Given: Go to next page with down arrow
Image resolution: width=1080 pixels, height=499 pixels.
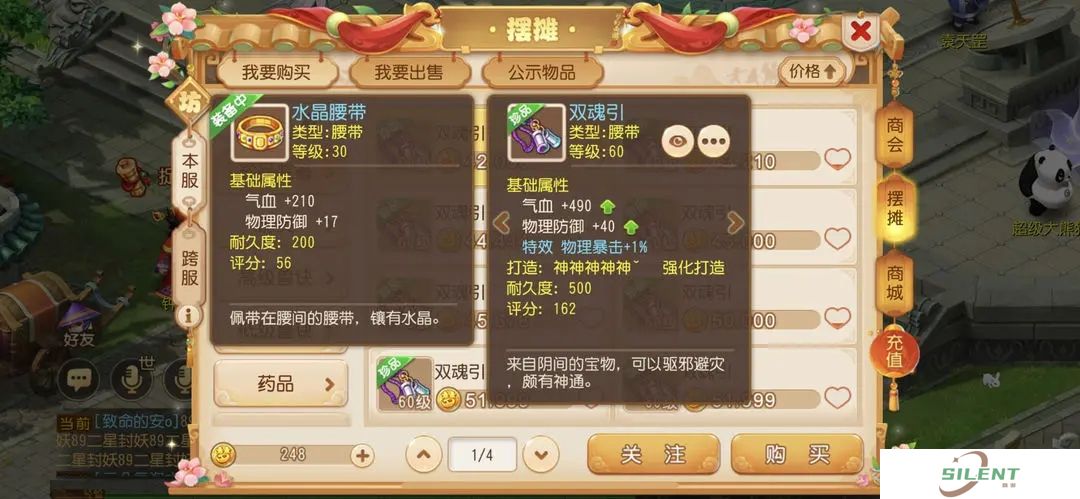Looking at the screenshot, I should tap(541, 455).
